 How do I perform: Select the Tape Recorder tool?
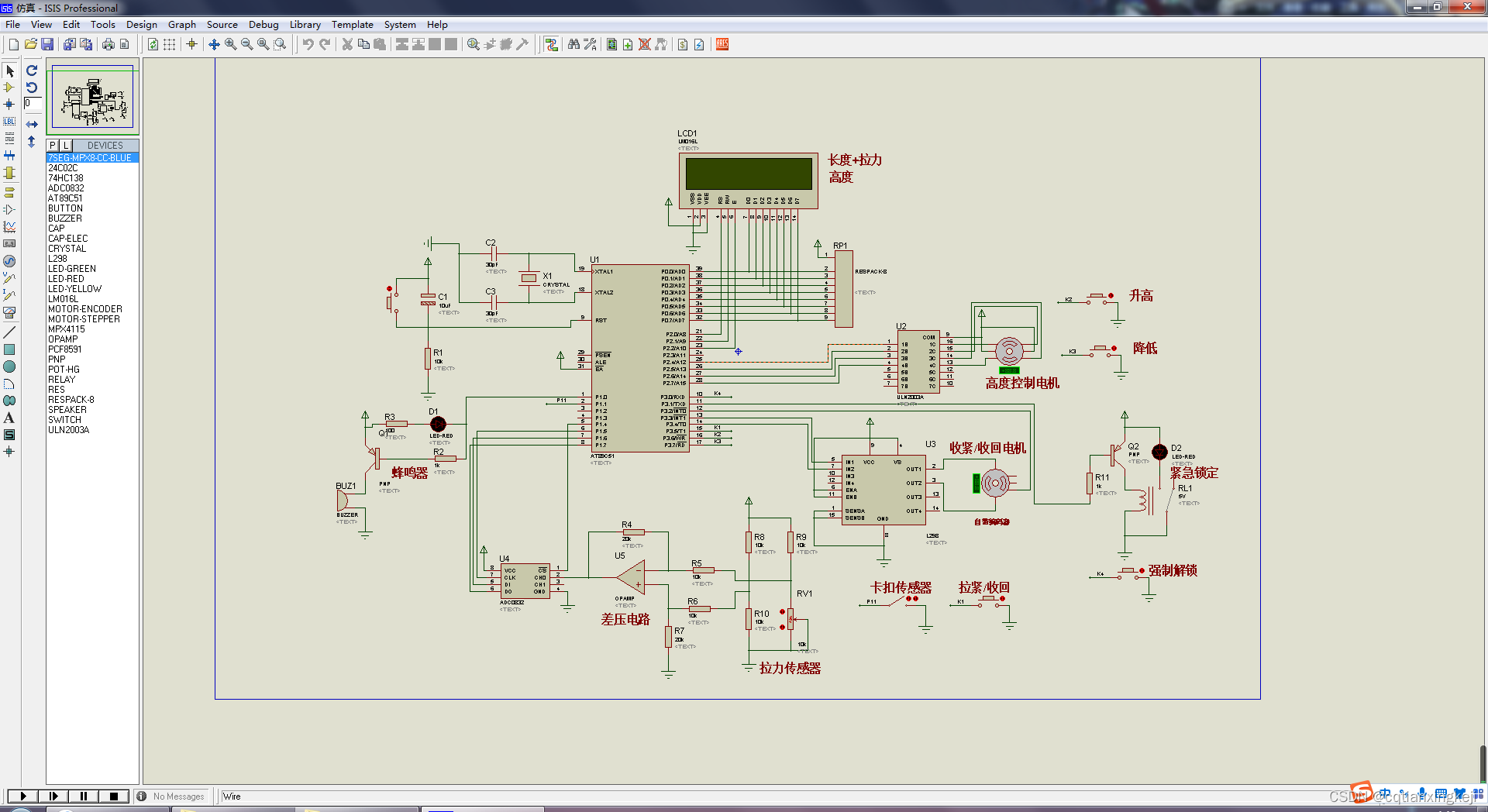click(9, 243)
